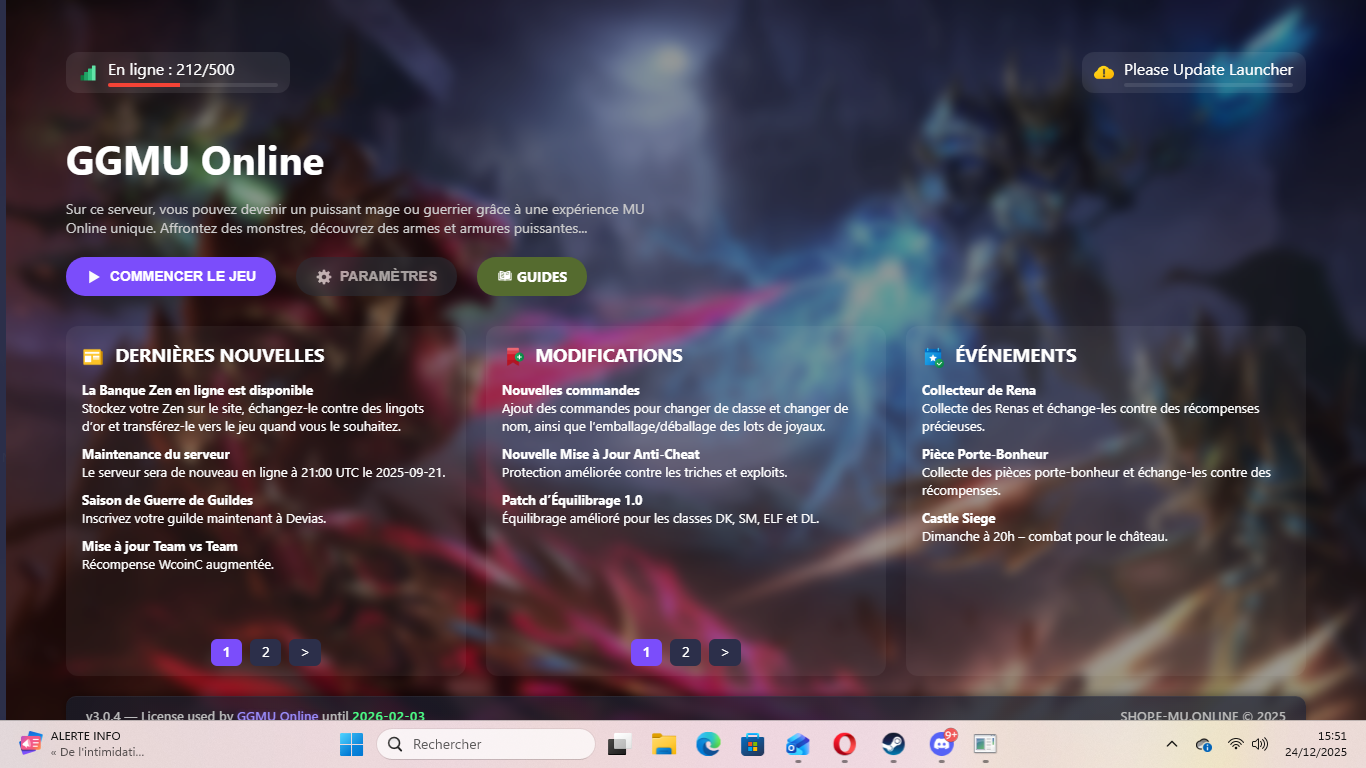Open the GUIDES button
This screenshot has width=1366, height=768.
click(x=531, y=277)
